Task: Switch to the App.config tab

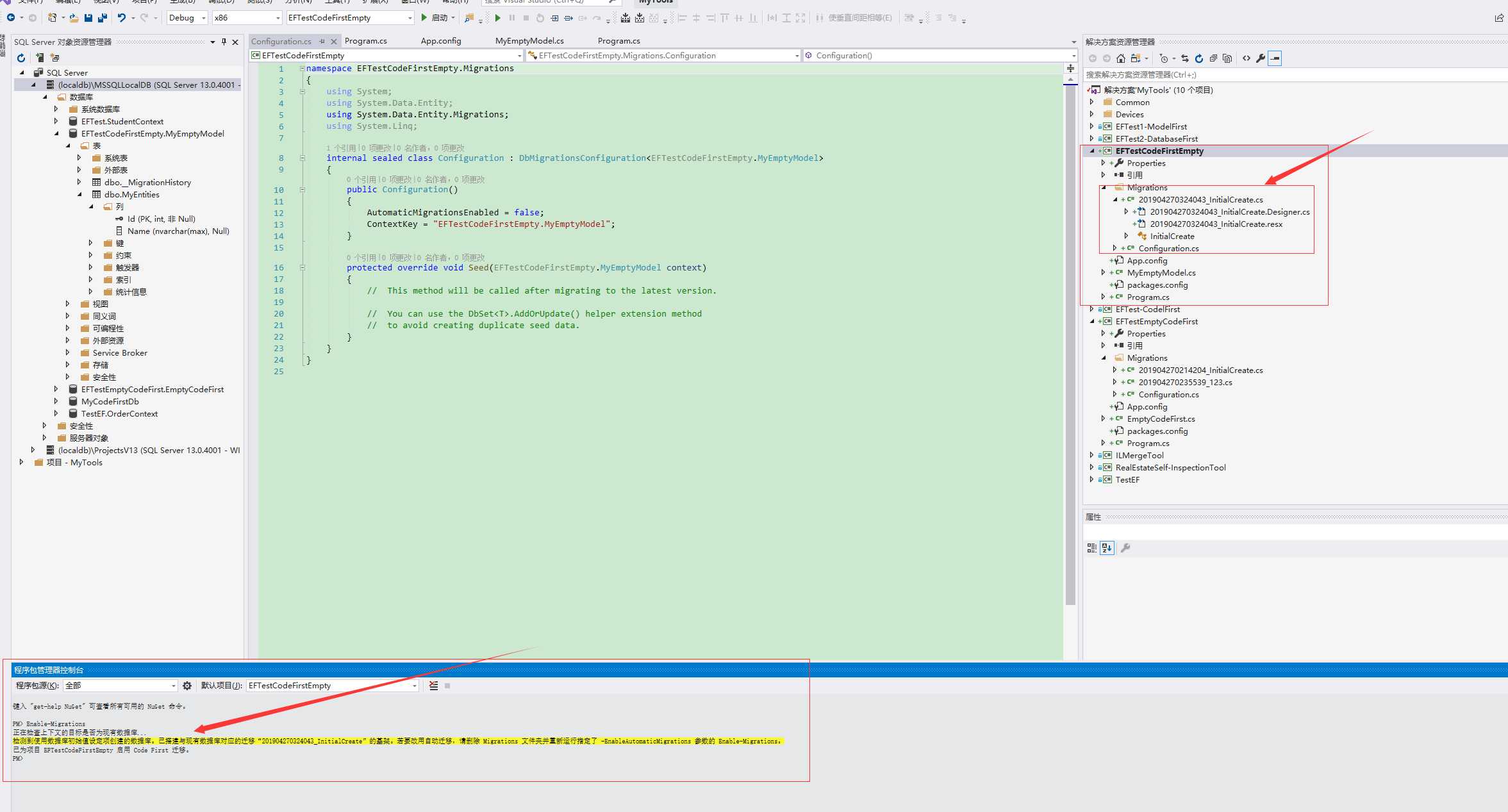Action: [x=441, y=41]
